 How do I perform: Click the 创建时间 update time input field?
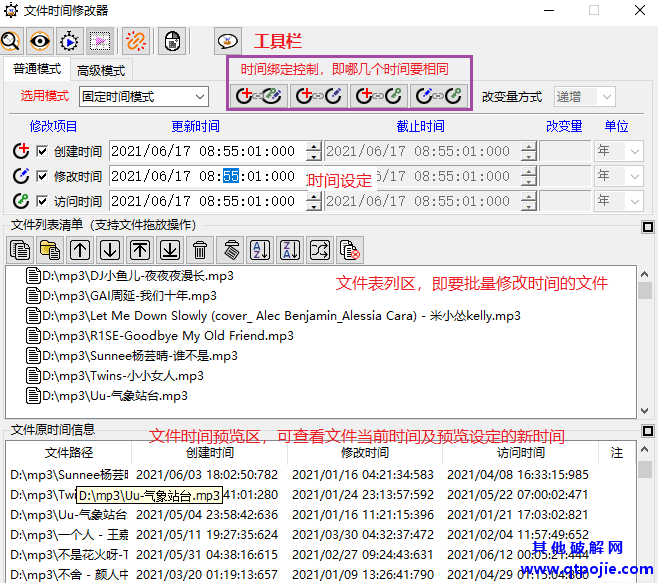click(x=208, y=151)
